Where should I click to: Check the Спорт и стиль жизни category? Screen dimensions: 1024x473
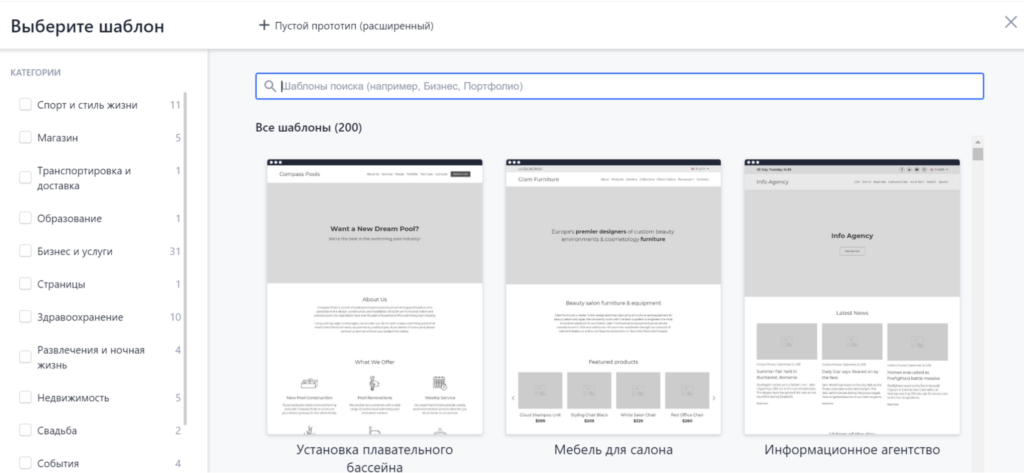pos(26,105)
